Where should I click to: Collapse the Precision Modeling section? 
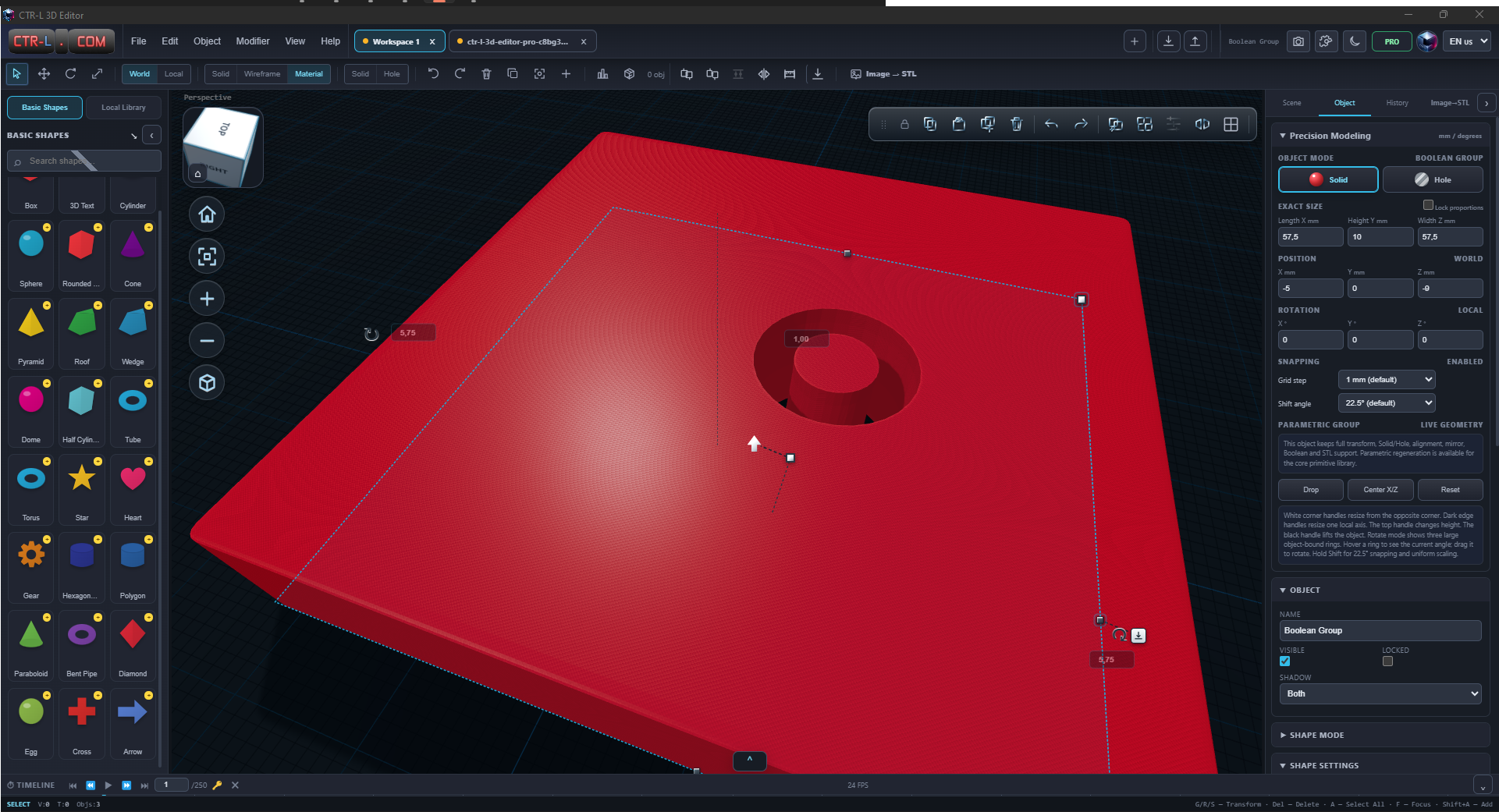[x=1380, y=136]
